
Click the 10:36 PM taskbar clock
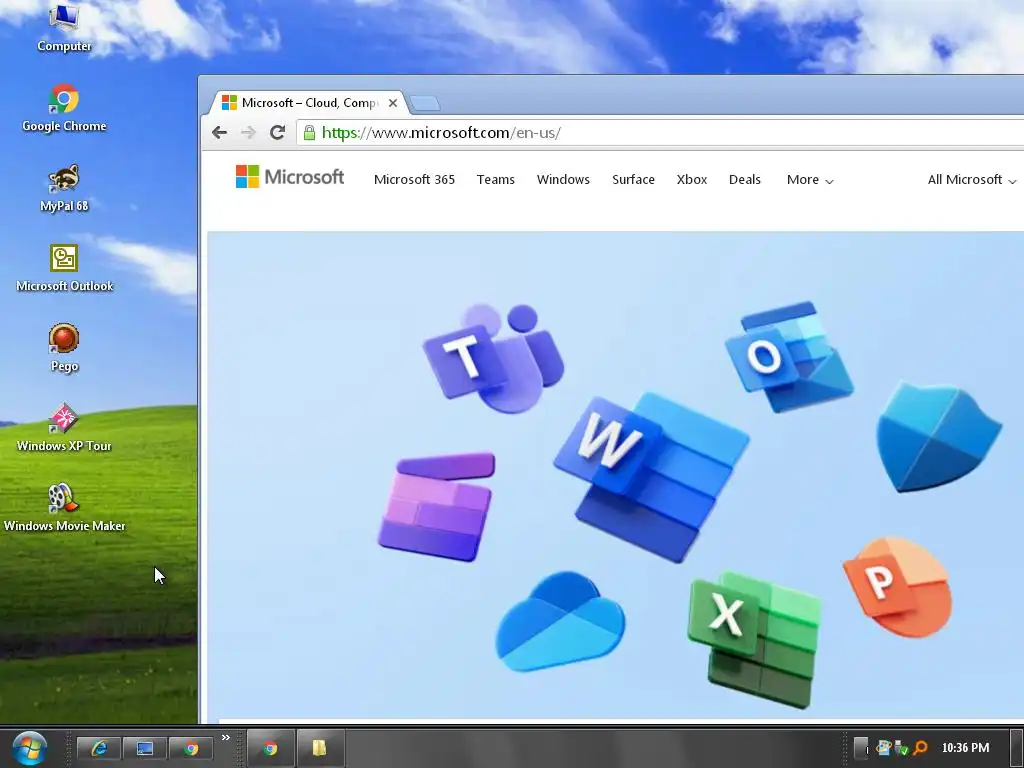point(965,748)
